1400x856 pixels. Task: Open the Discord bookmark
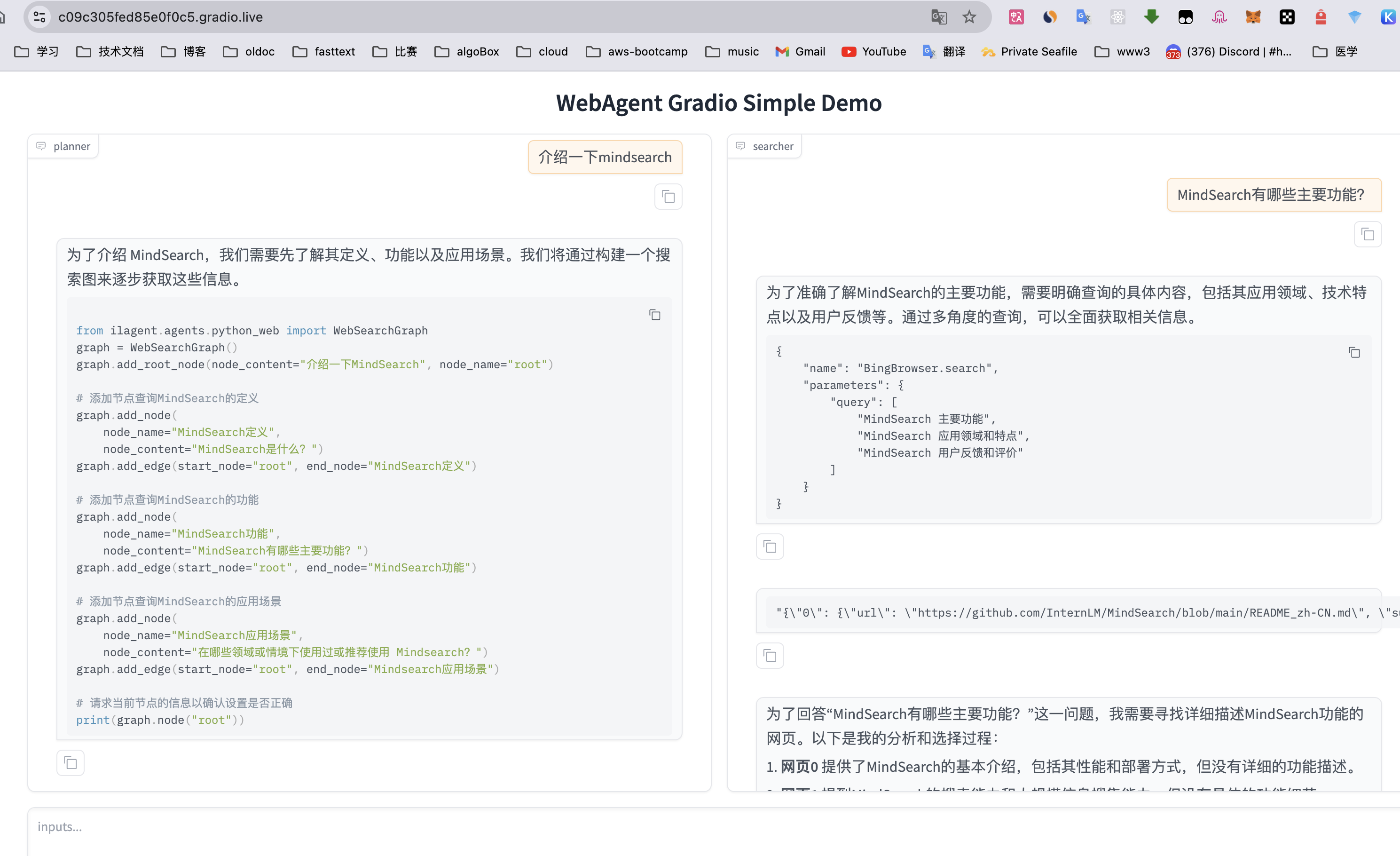(x=1228, y=52)
